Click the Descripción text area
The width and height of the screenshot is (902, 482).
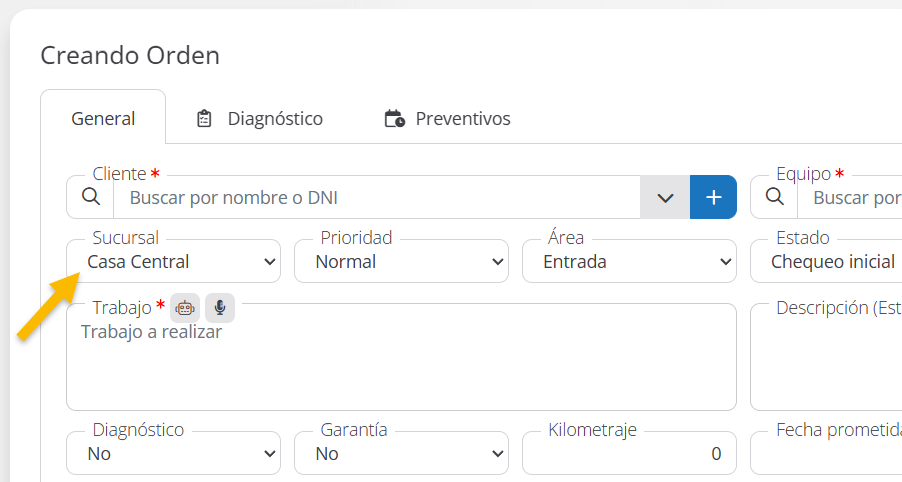pos(830,365)
